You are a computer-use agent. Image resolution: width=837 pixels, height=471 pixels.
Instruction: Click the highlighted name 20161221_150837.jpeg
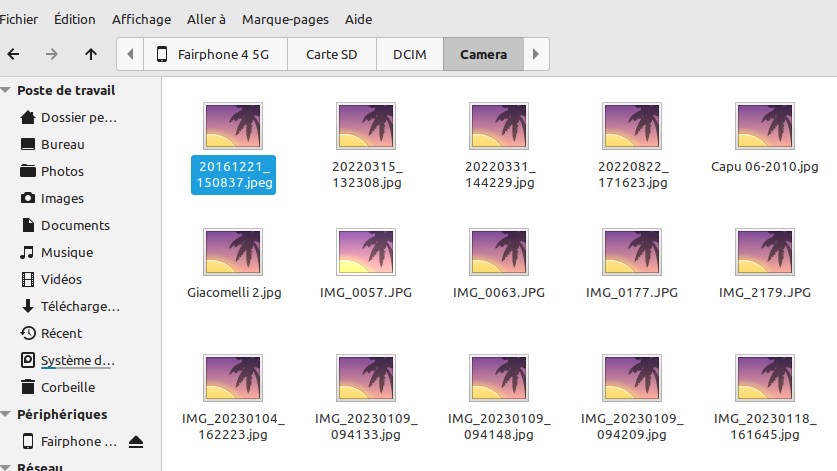tap(233, 175)
